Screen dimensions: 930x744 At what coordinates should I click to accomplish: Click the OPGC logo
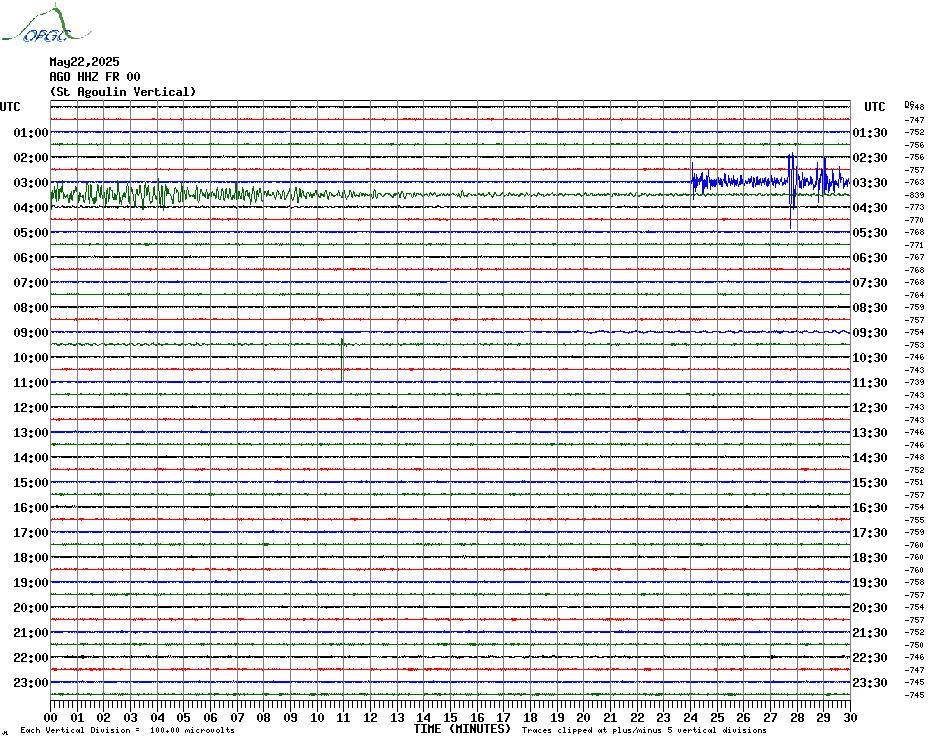point(46,24)
